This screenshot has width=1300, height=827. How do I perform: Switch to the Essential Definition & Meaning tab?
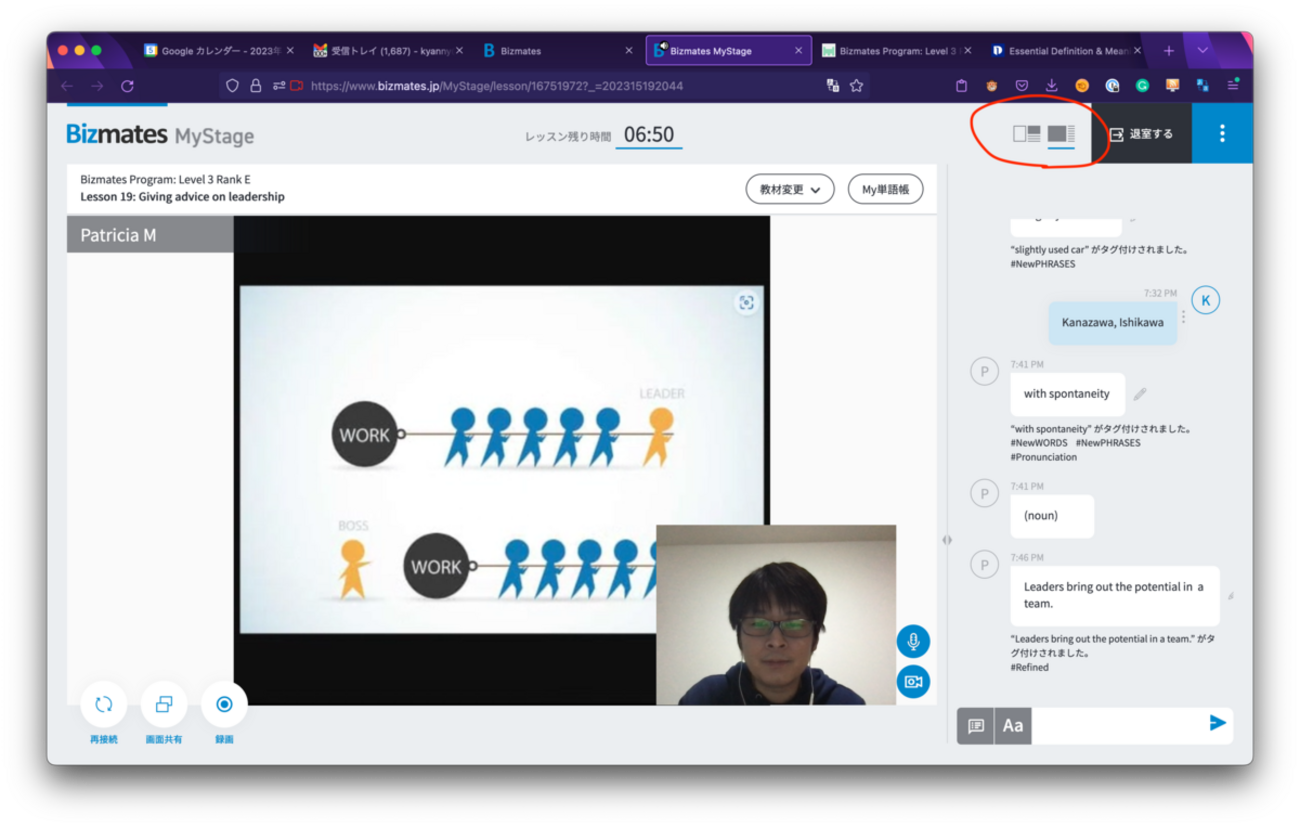pos(1066,51)
